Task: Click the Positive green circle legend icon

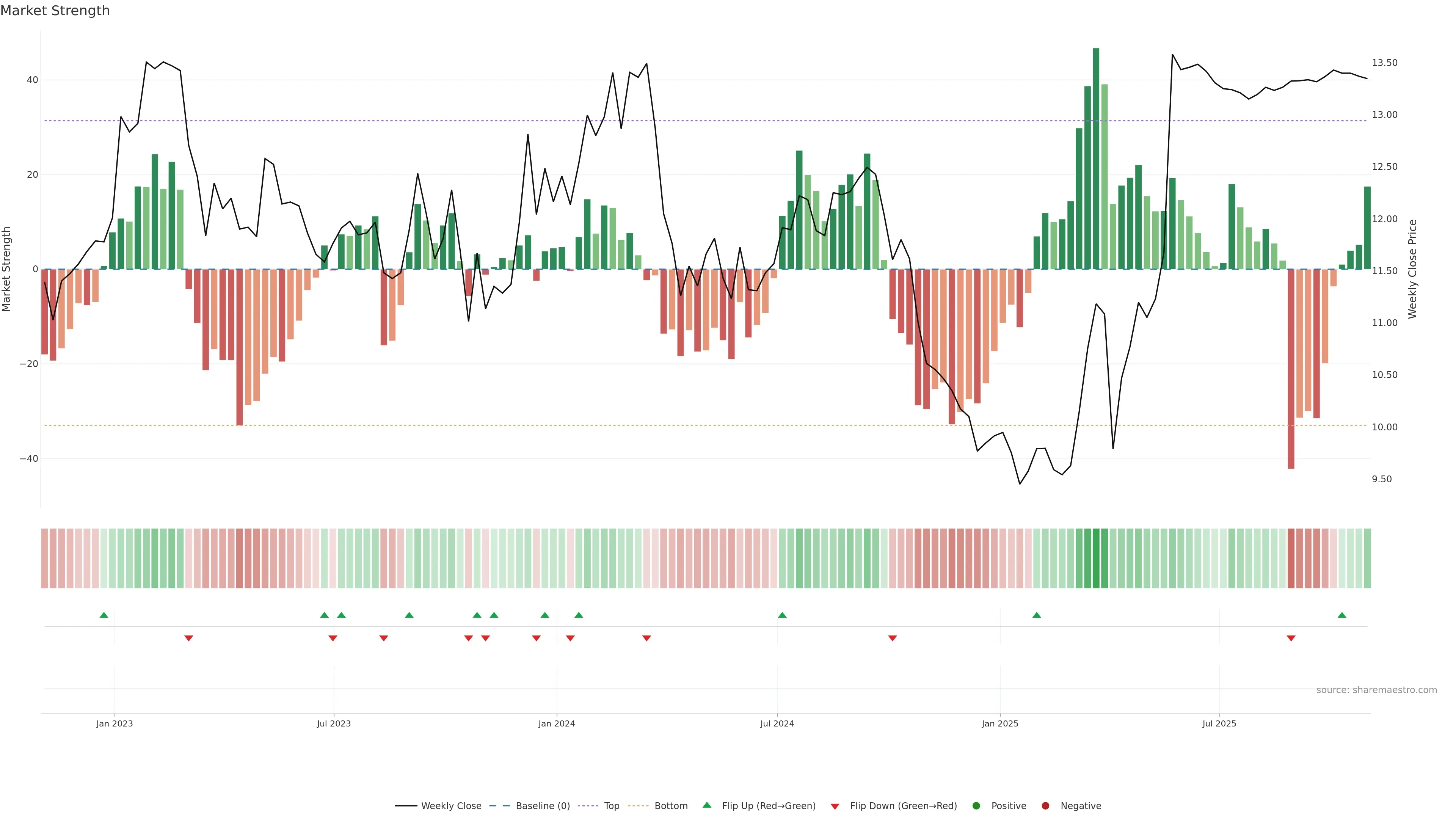Action: point(976,806)
